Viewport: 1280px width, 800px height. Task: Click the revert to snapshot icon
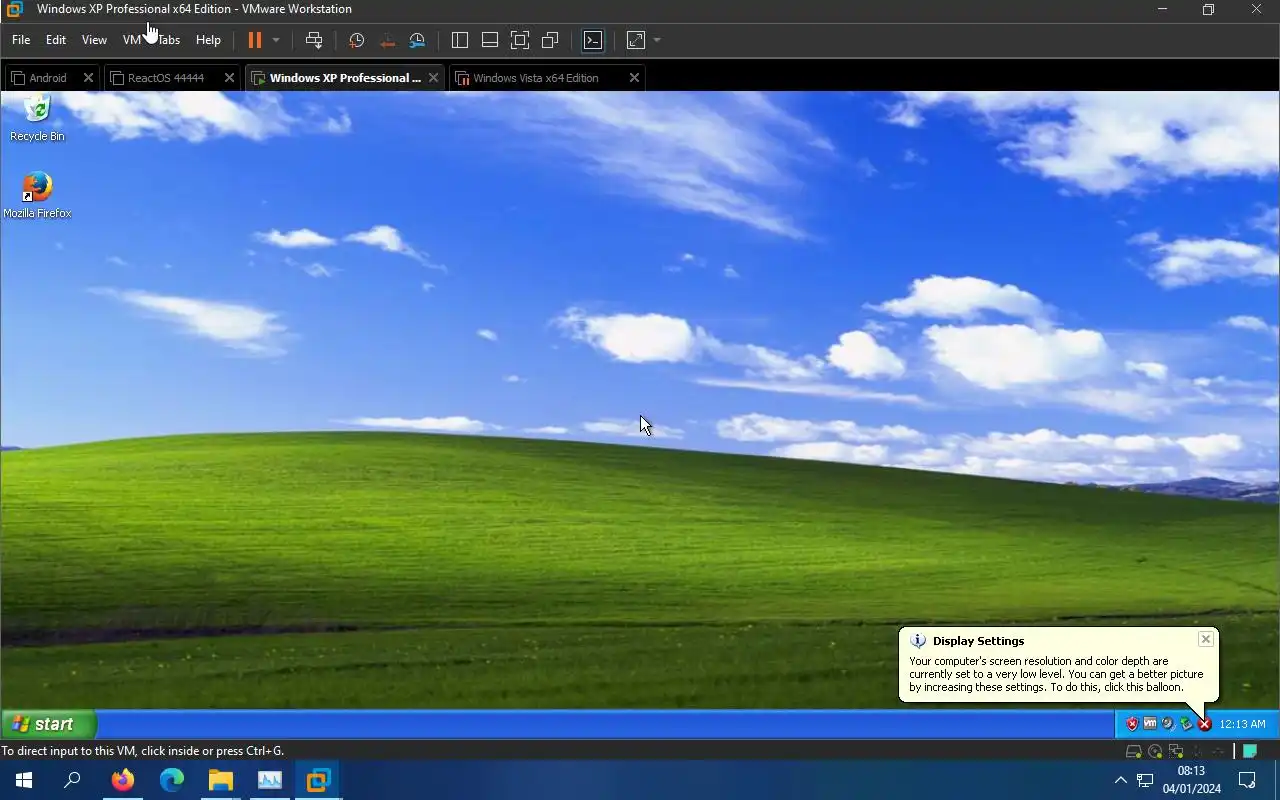click(387, 40)
